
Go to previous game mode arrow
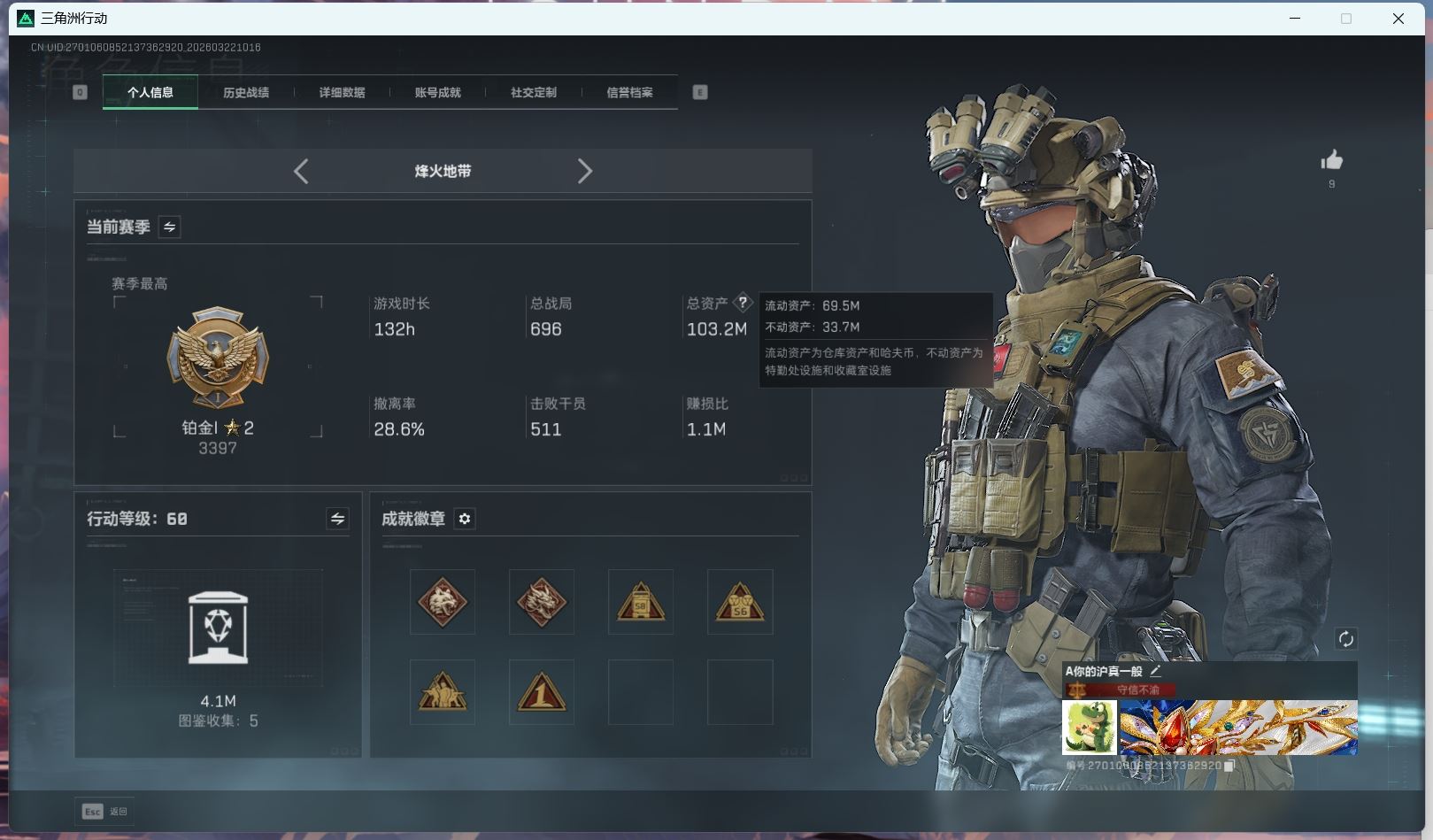(x=301, y=171)
